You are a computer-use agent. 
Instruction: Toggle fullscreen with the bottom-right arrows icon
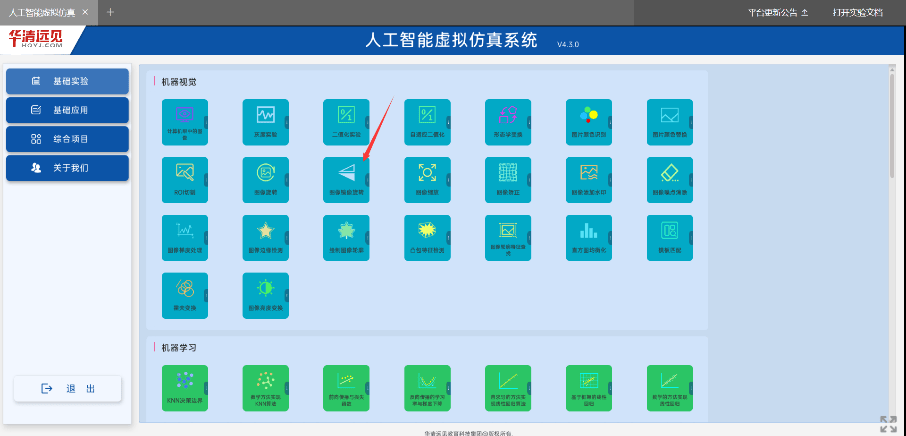(888, 424)
